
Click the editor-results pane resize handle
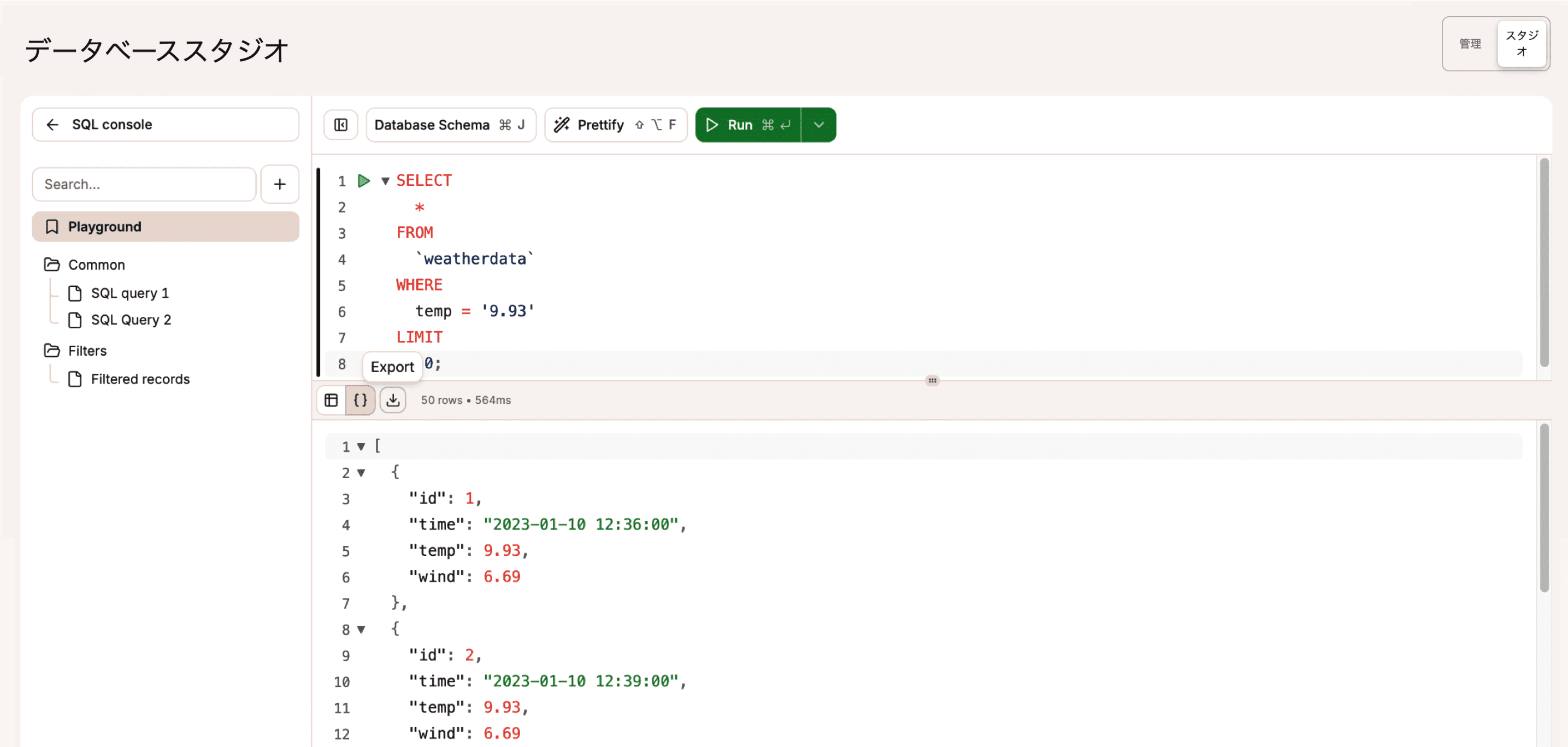coord(932,380)
